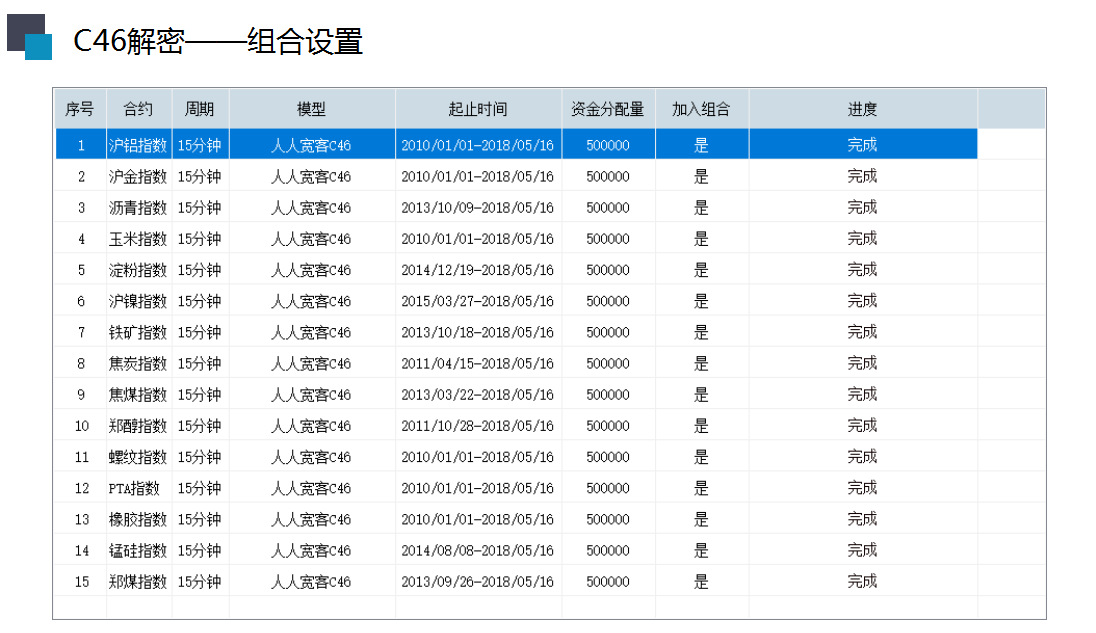Click date range 2013/03/22-2018/05/16 cell
This screenshot has height=633, width=1096.
[478, 395]
